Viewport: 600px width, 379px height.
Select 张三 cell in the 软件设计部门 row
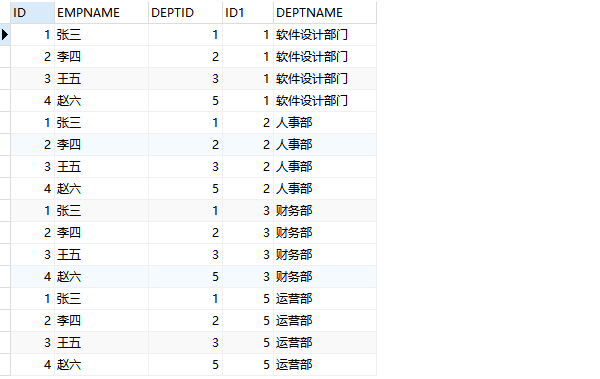point(101,35)
